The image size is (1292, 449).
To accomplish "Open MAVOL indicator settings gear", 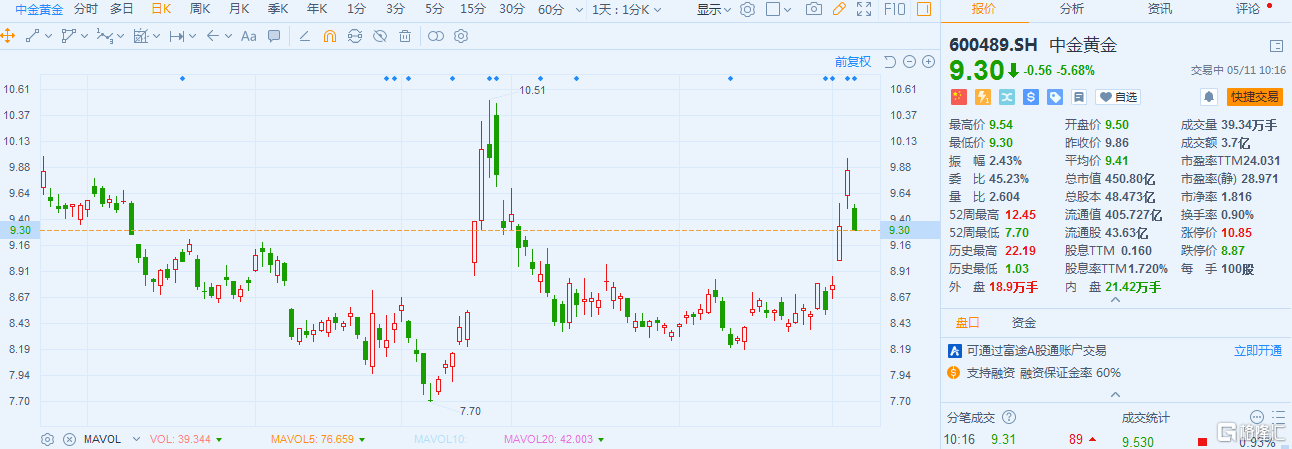I will tap(47, 439).
